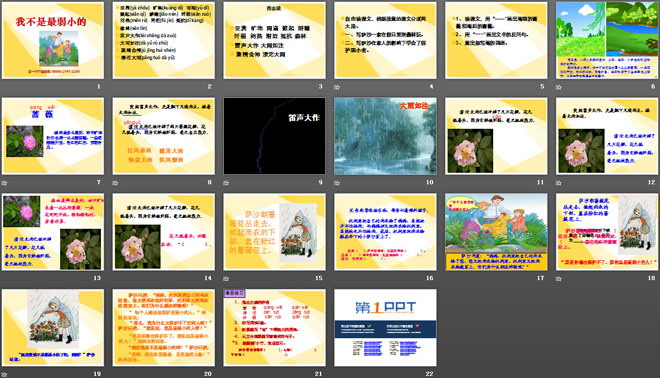This screenshot has height=378, width=660.
Task: Open slide 3 word reading list
Action: 274,40
